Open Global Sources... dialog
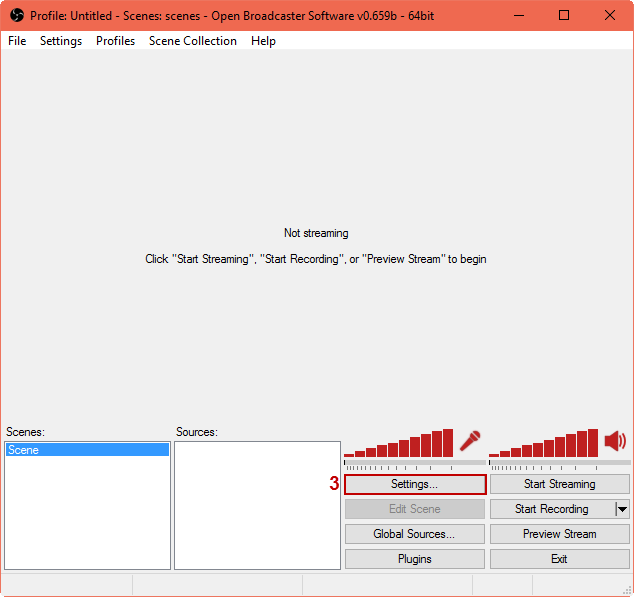Image resolution: width=634 pixels, height=597 pixels. (x=414, y=534)
